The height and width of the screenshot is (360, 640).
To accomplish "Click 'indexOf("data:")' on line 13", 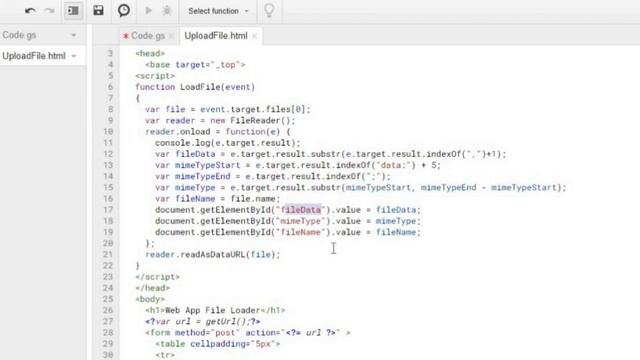I will (x=376, y=165).
